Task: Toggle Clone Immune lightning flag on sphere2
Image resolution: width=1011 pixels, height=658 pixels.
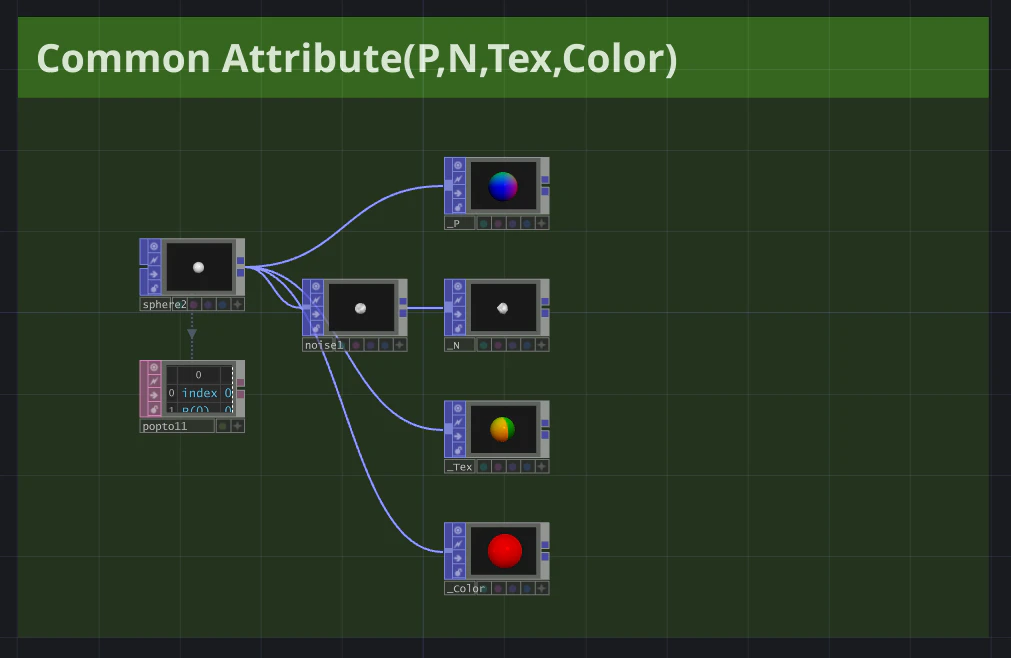Action: click(x=153, y=260)
